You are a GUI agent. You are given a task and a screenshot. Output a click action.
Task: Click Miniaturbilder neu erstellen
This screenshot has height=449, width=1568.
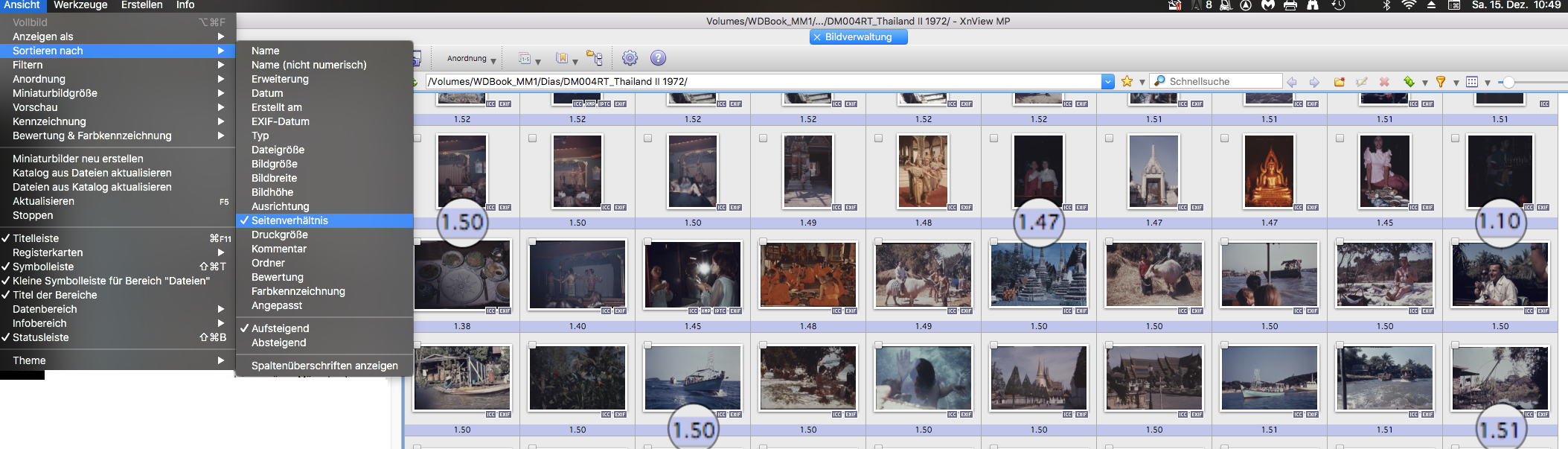(x=78, y=159)
